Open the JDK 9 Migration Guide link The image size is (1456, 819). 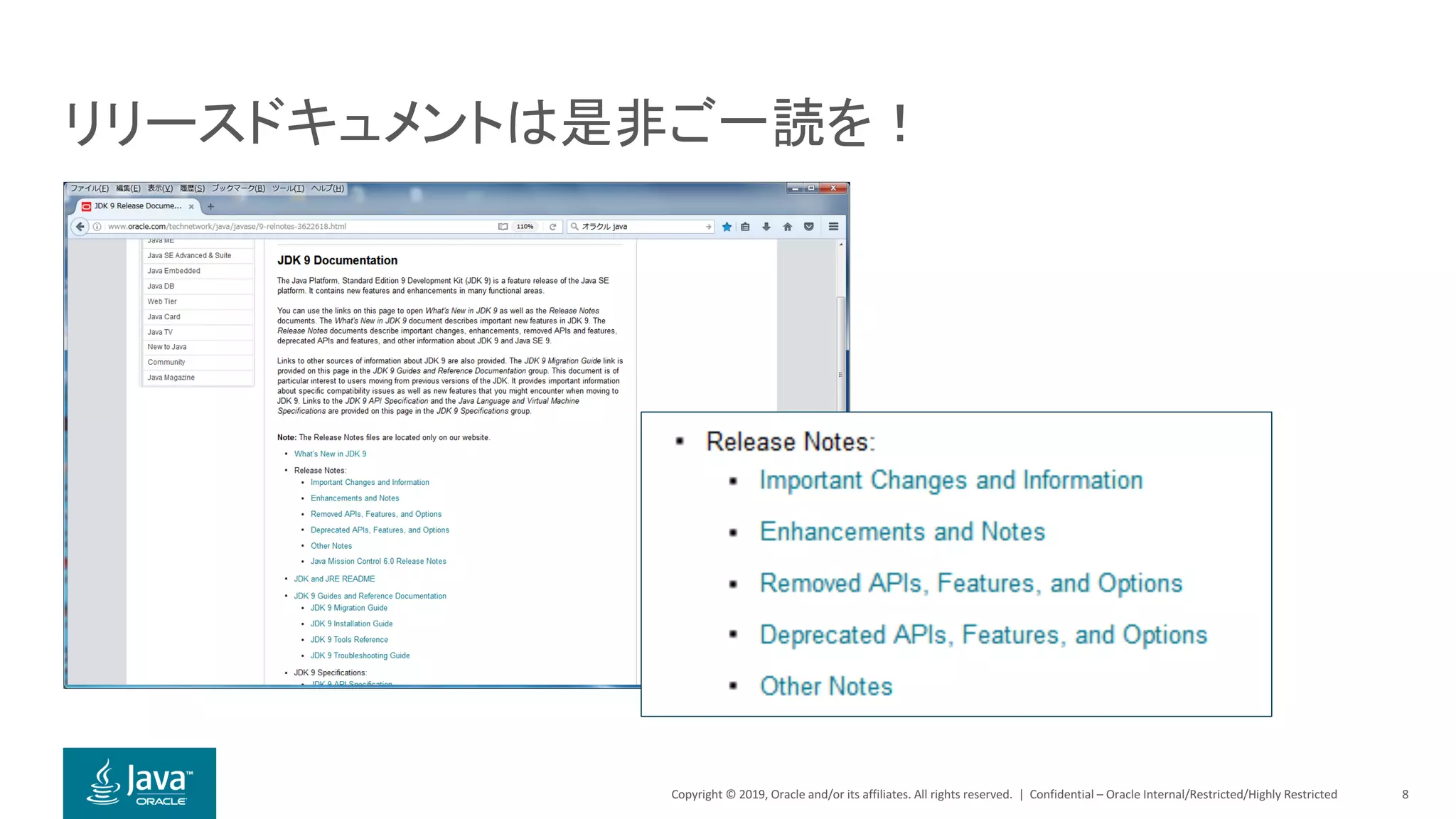(x=348, y=608)
